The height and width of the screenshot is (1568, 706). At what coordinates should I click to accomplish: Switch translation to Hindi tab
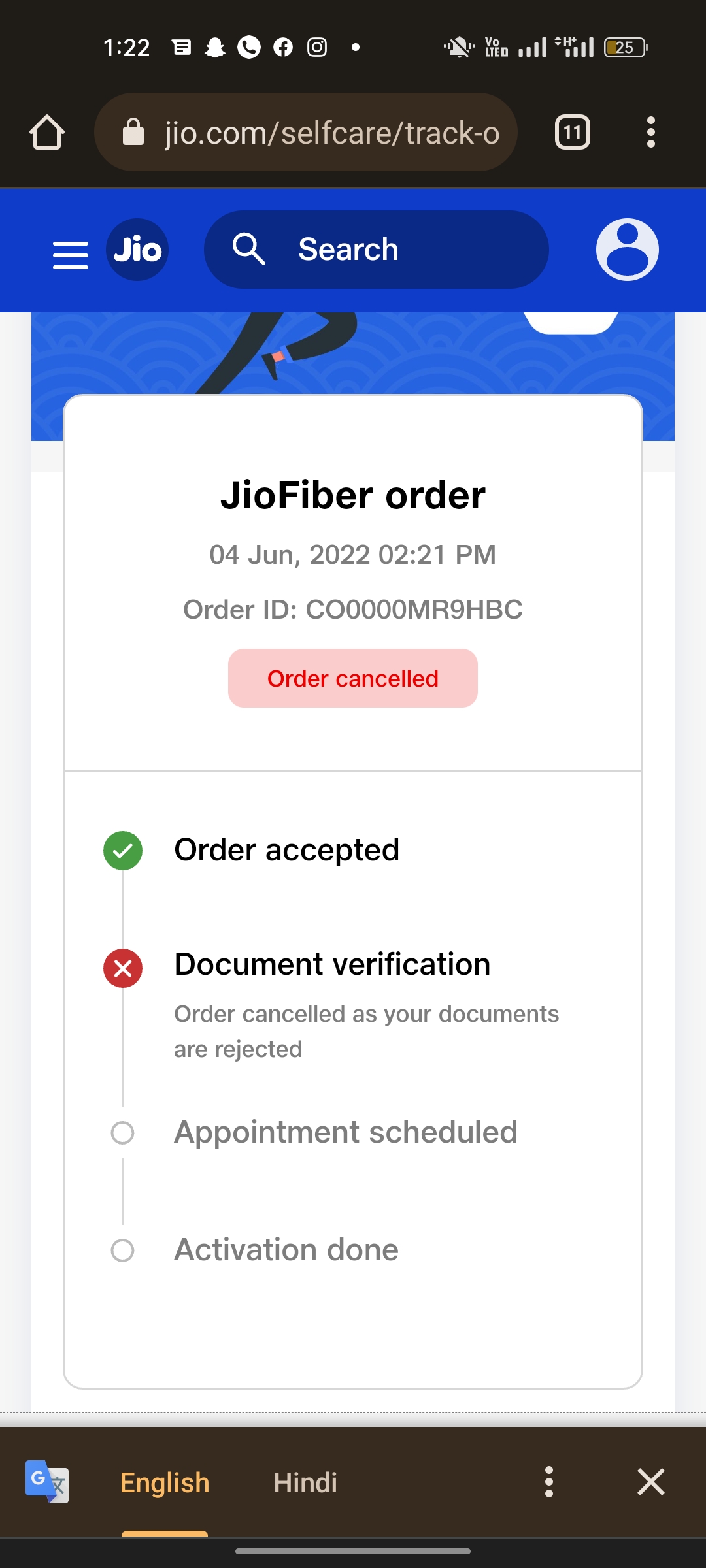tap(305, 1482)
